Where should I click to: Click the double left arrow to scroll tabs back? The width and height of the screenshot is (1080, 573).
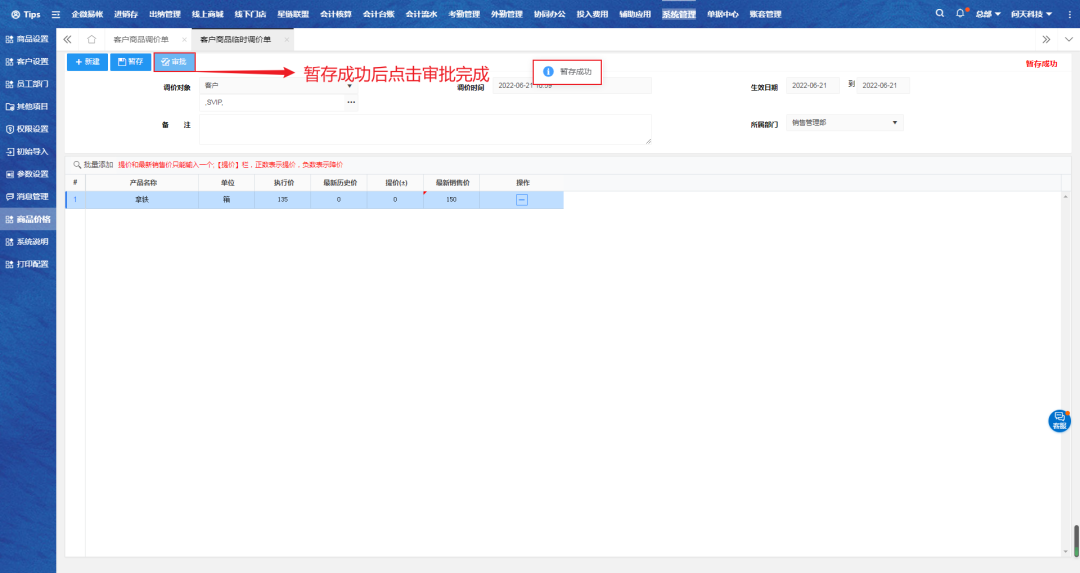click(67, 39)
